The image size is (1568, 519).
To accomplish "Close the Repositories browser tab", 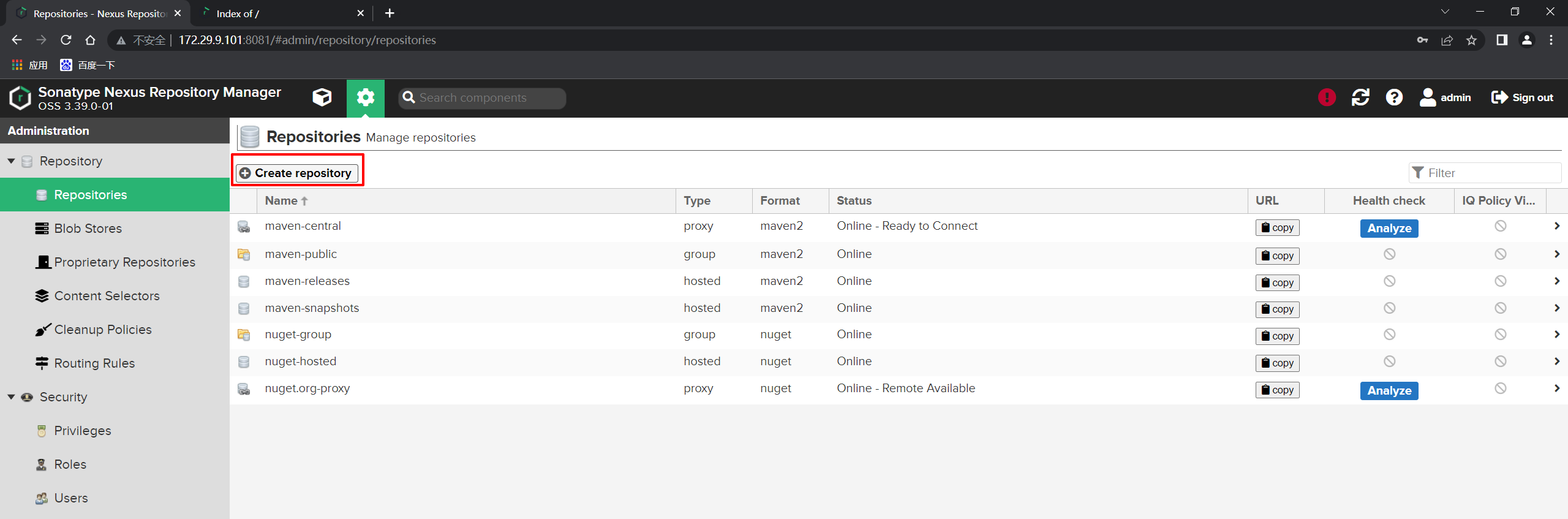I will (x=178, y=13).
